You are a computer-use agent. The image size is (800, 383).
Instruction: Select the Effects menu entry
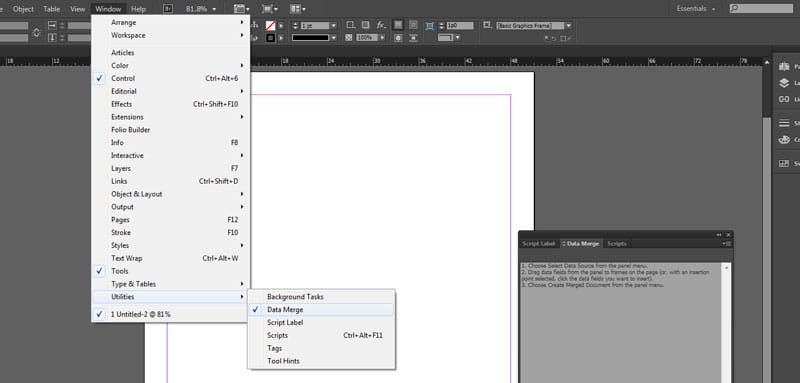(x=171, y=104)
